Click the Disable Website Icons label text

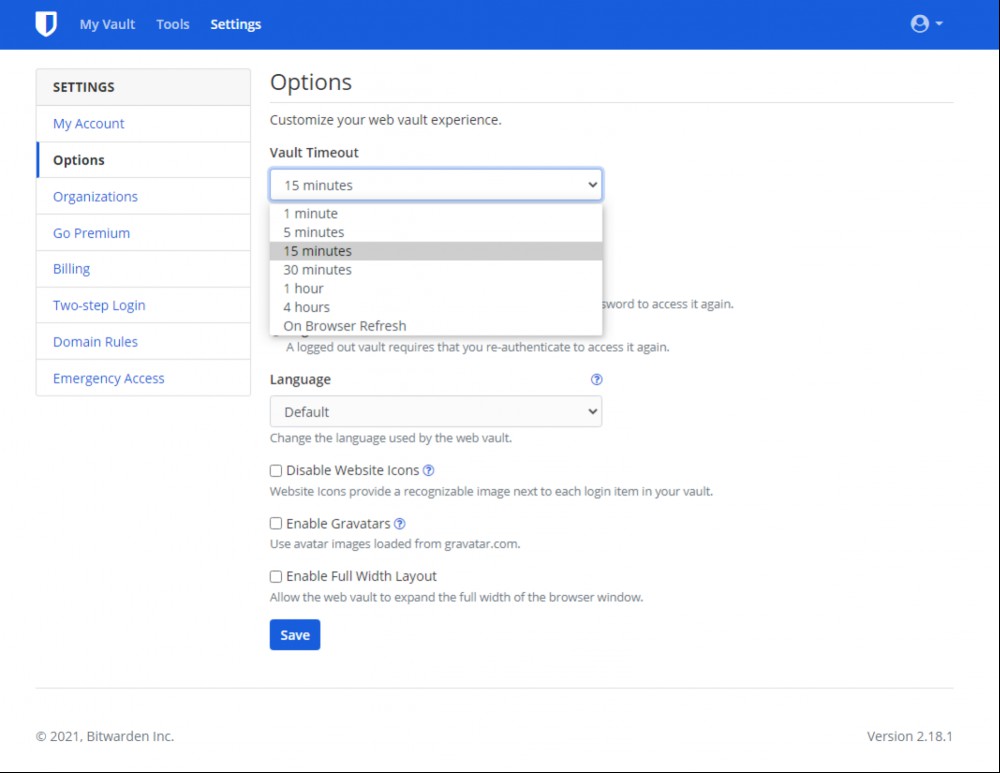click(x=353, y=471)
